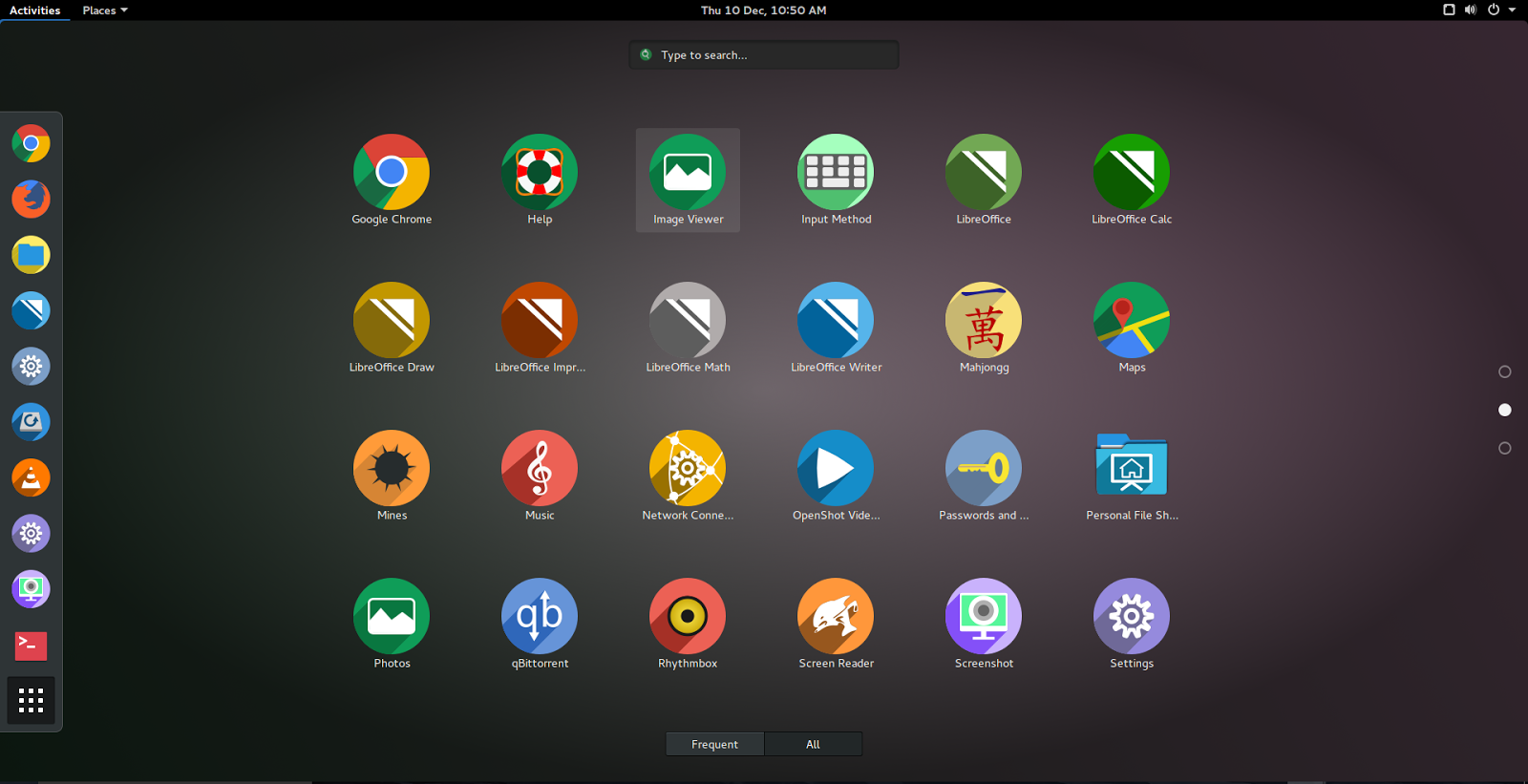The image size is (1528, 784).
Task: Open Terminal from the dock
Action: (x=31, y=646)
